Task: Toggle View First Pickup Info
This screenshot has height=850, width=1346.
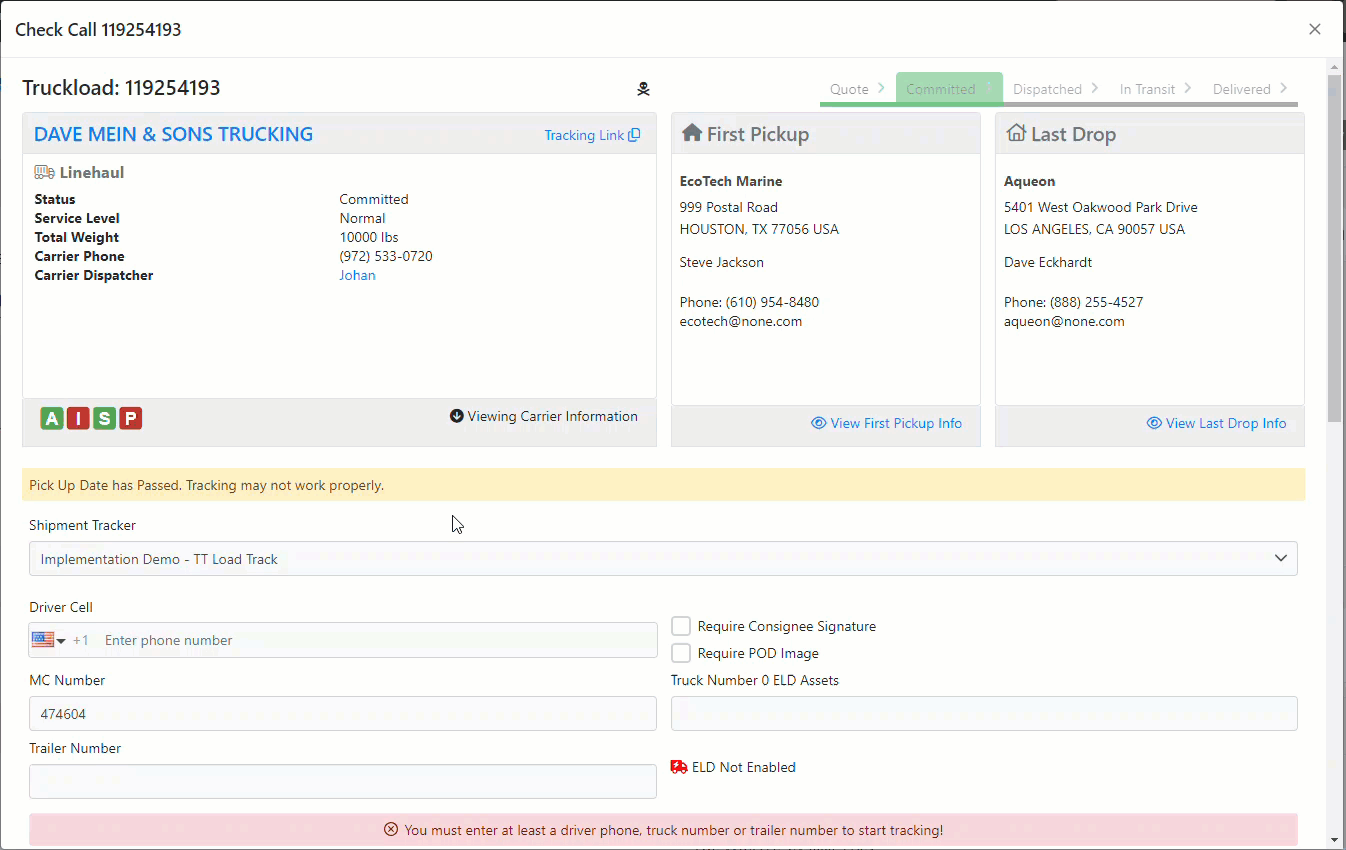Action: (x=886, y=423)
